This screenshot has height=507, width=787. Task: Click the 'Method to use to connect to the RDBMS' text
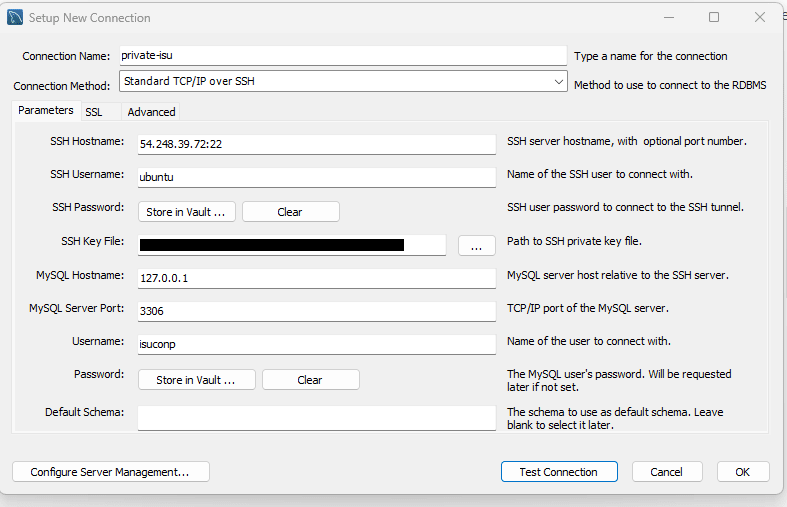(x=670, y=85)
